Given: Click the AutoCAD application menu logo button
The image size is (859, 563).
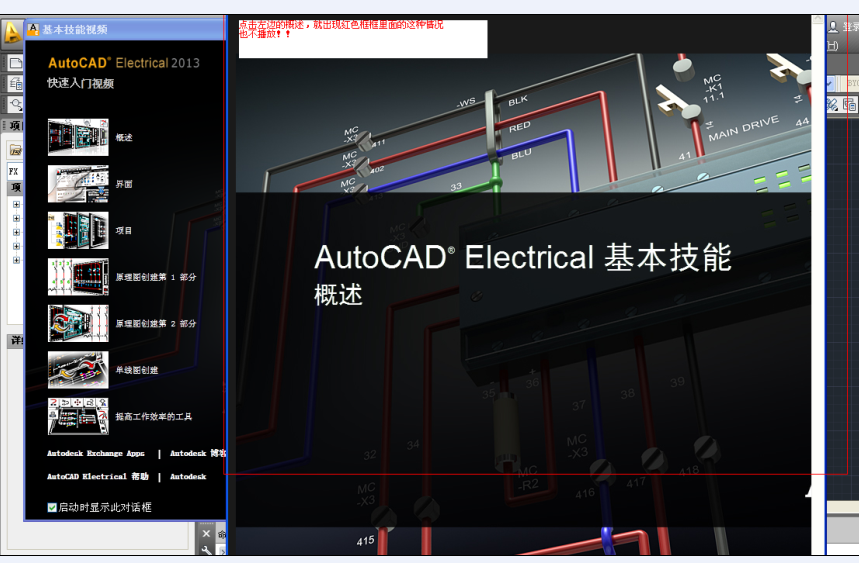Looking at the screenshot, I should click(12, 33).
